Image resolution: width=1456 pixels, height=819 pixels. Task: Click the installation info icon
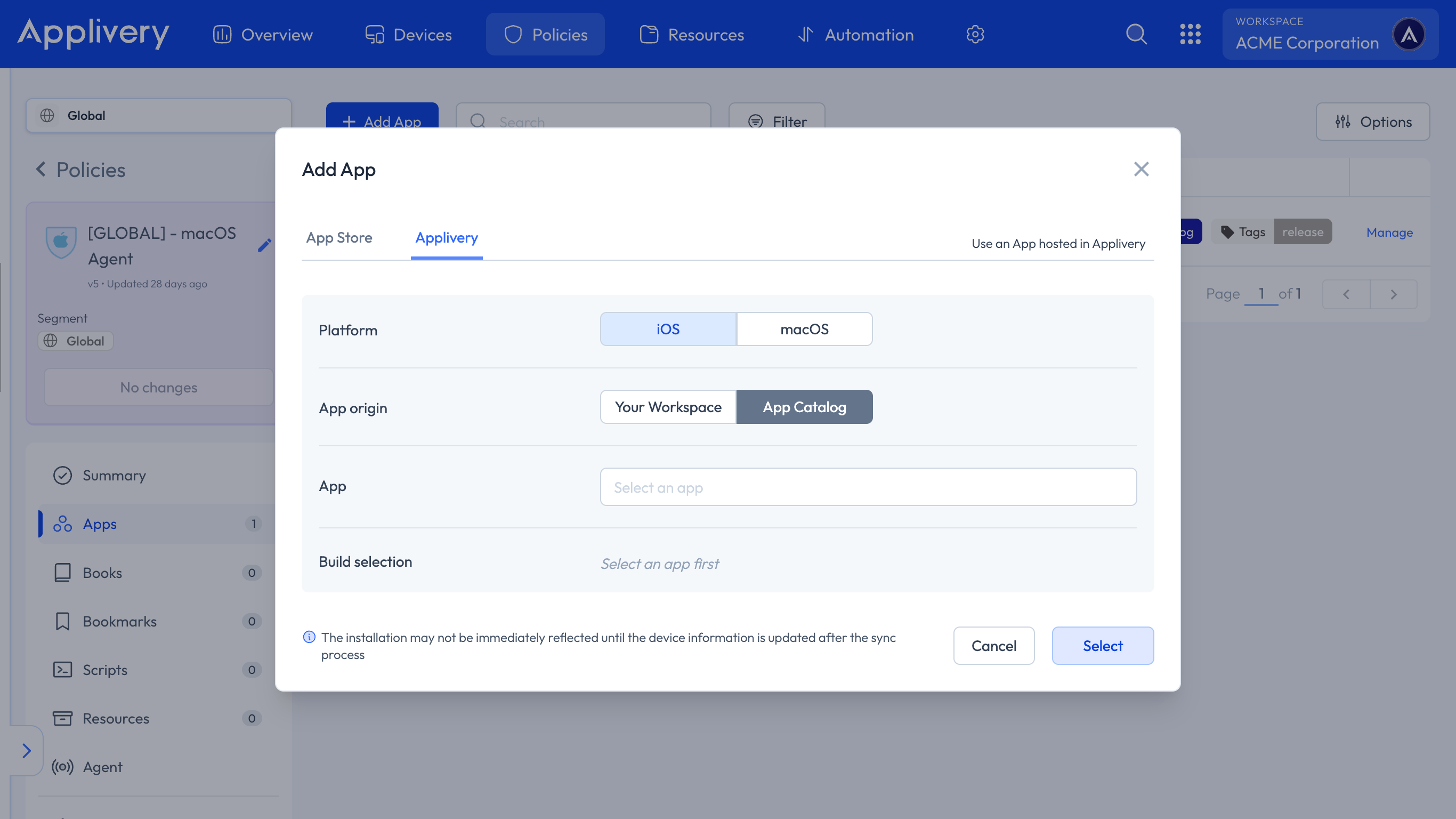tap(309, 637)
